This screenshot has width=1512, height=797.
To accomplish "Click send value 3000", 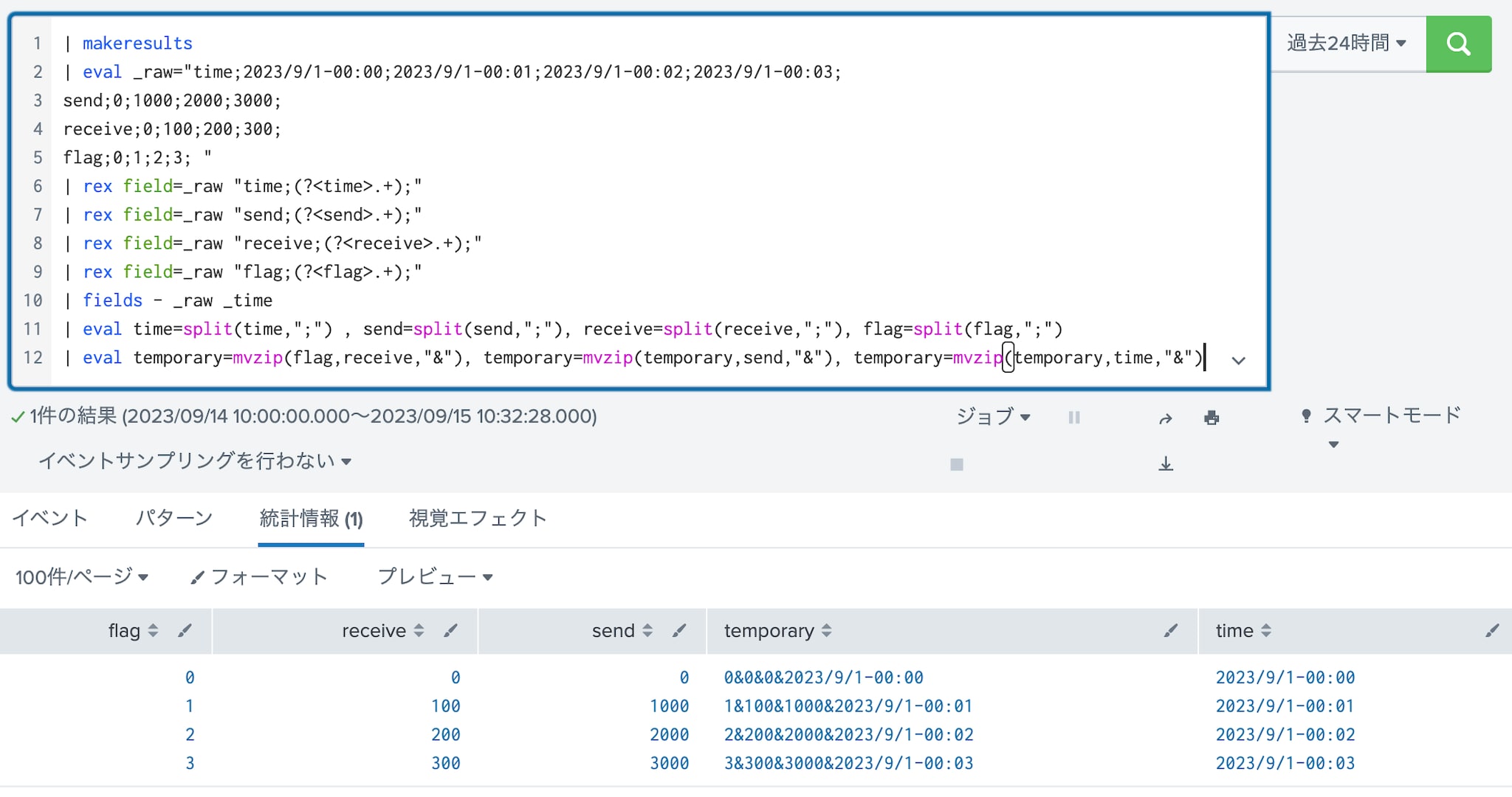I will pos(670,764).
